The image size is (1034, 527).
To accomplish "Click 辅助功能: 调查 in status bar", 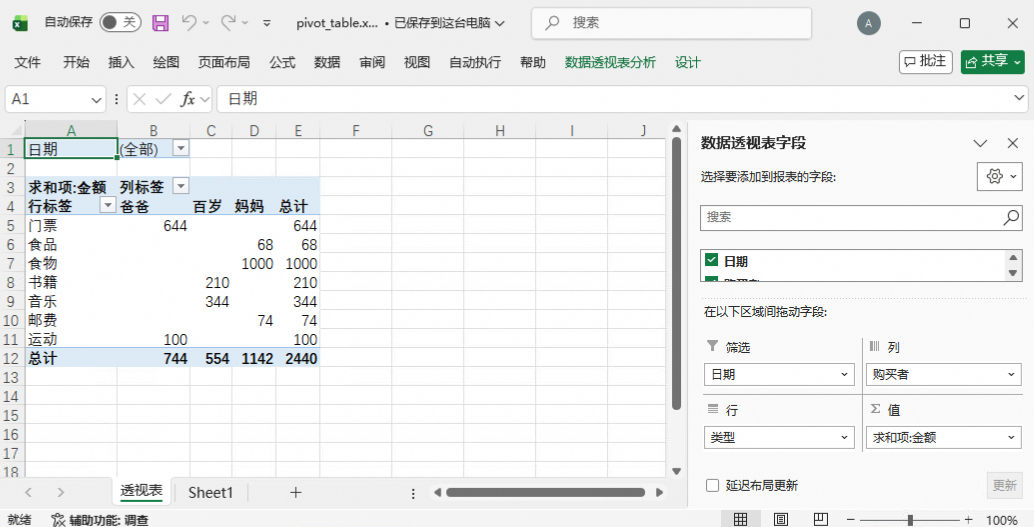I will point(100,520).
